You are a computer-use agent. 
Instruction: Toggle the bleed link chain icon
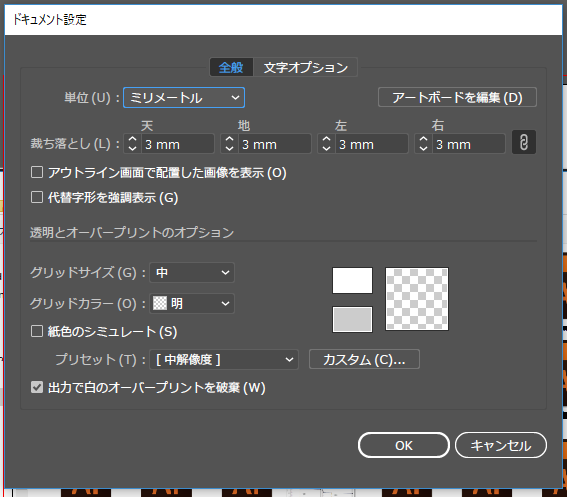pos(524,142)
